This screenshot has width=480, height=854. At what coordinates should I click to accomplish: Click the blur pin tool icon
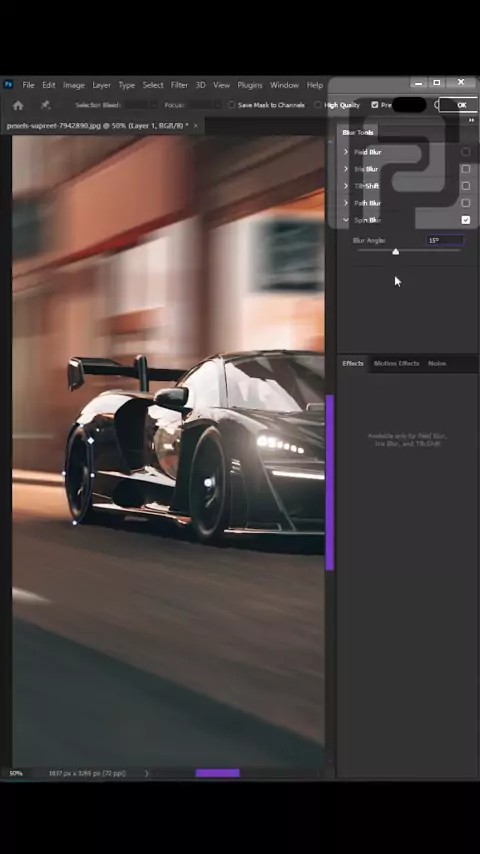tap(46, 105)
